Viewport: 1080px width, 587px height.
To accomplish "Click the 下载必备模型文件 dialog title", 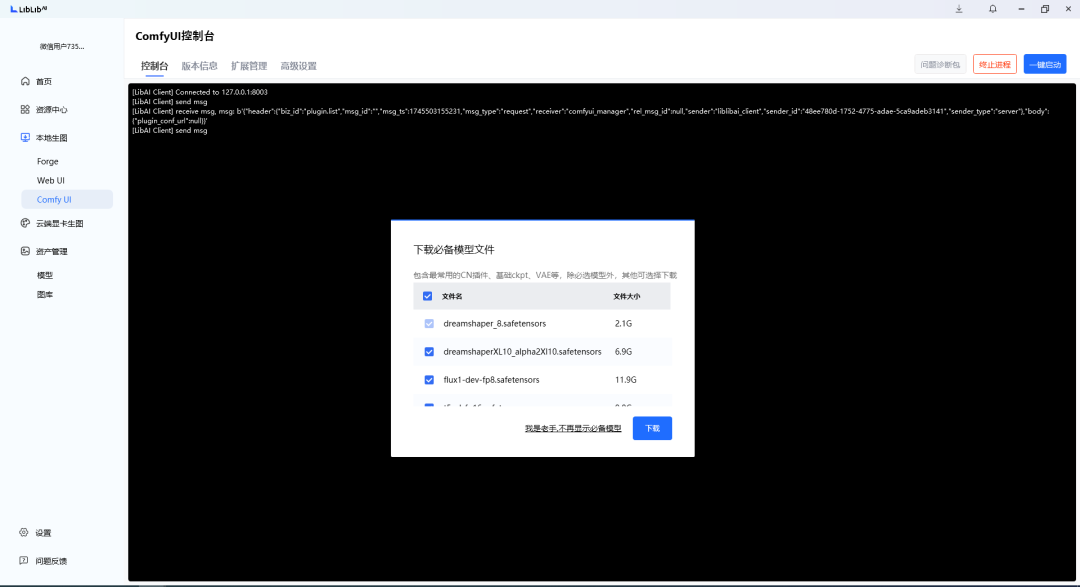I will click(x=454, y=249).
